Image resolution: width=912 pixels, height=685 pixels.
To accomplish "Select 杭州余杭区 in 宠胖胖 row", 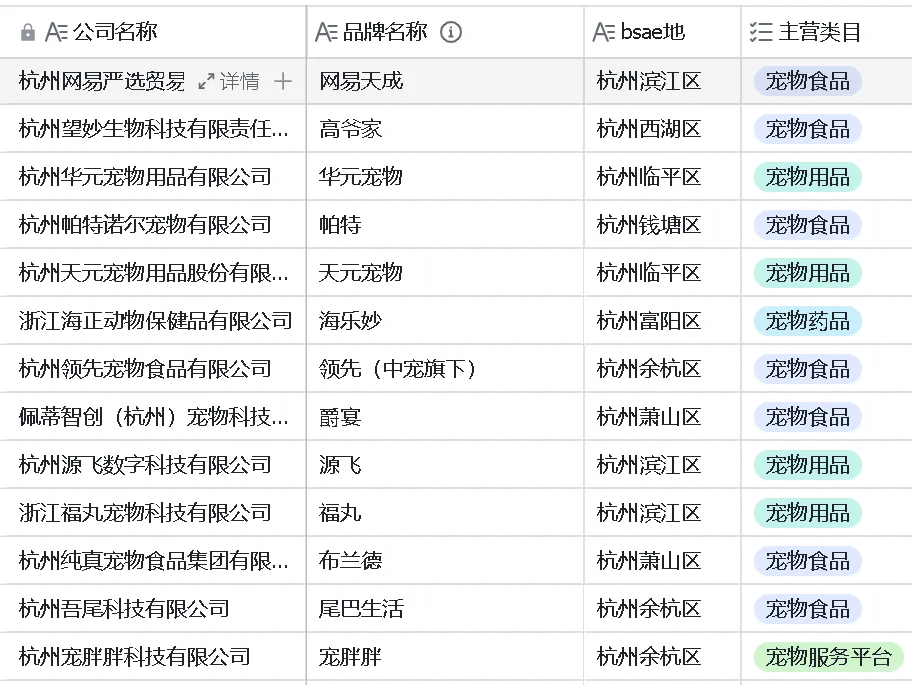I will coord(662,657).
